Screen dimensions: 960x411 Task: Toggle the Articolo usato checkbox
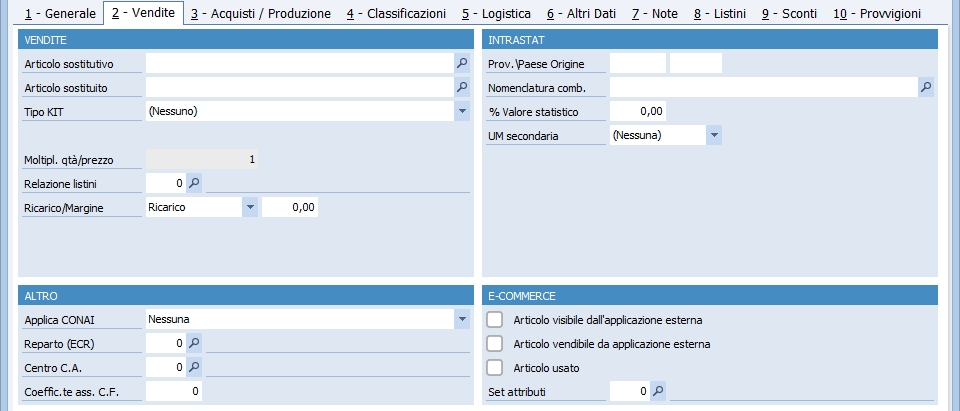point(495,368)
